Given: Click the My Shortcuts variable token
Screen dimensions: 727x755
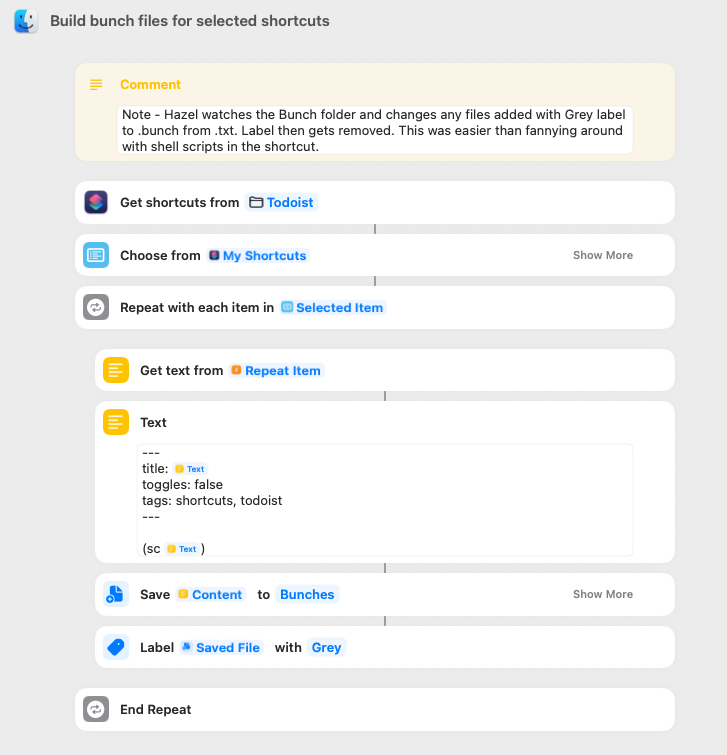Looking at the screenshot, I should 257,255.
